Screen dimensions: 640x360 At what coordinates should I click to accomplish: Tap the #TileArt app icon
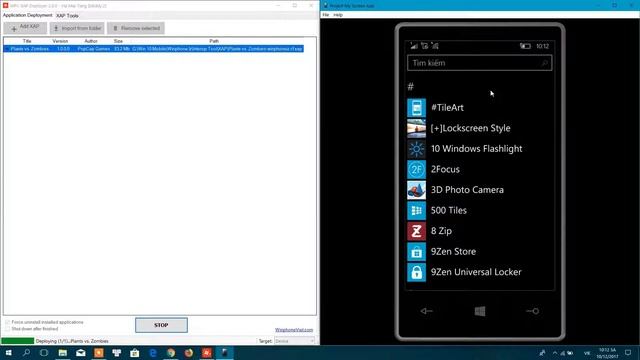tap(416, 108)
